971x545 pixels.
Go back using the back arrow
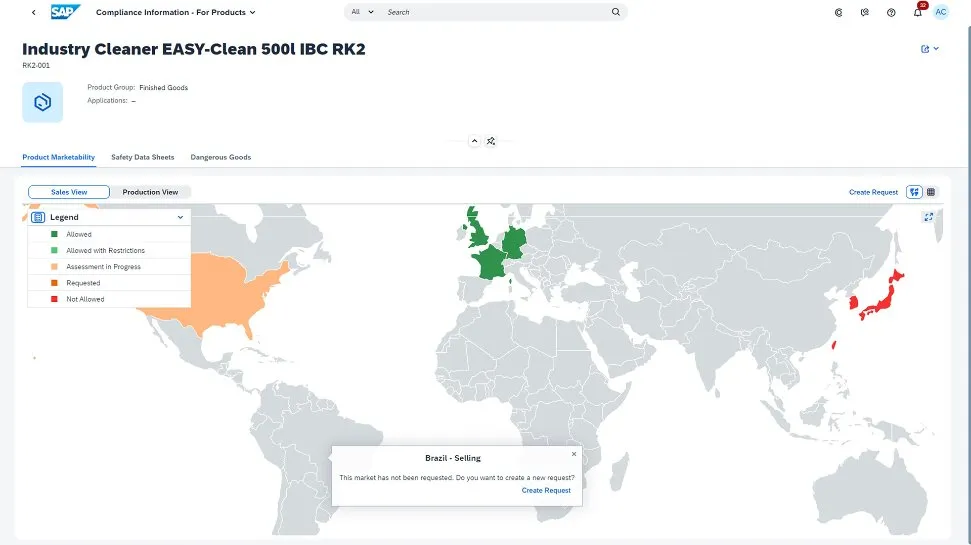click(34, 12)
